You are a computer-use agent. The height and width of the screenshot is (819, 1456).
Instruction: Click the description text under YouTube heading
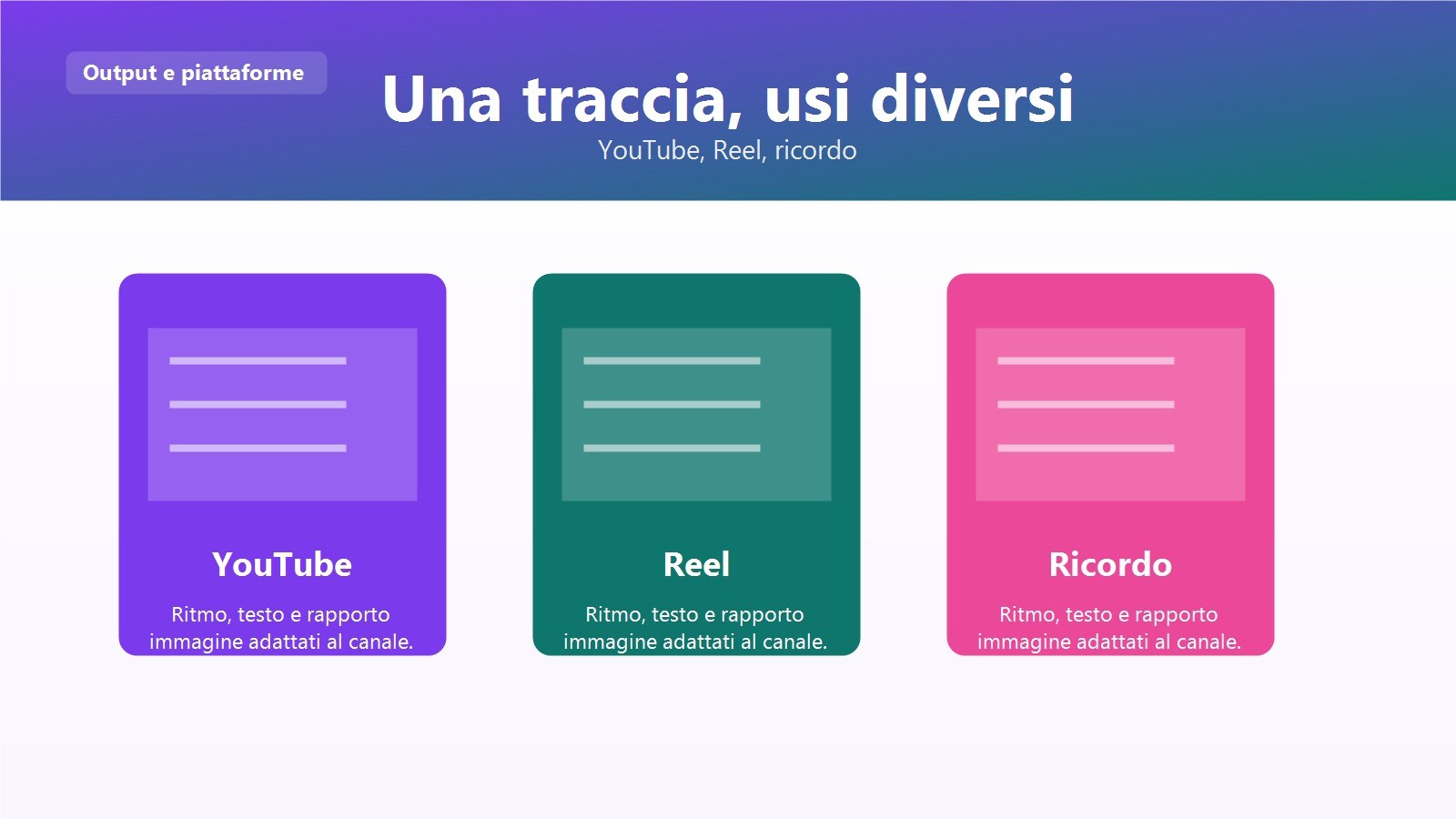pyautogui.click(x=281, y=628)
